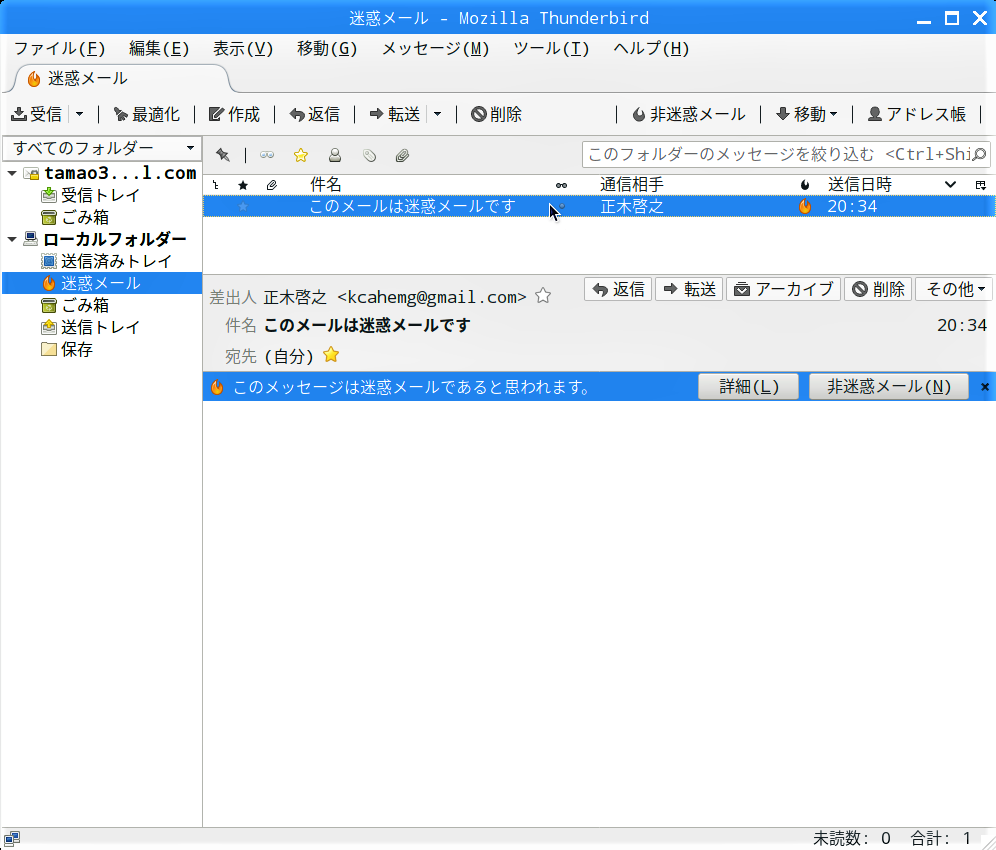Open the 受信 dropdown arrow

coord(79,114)
